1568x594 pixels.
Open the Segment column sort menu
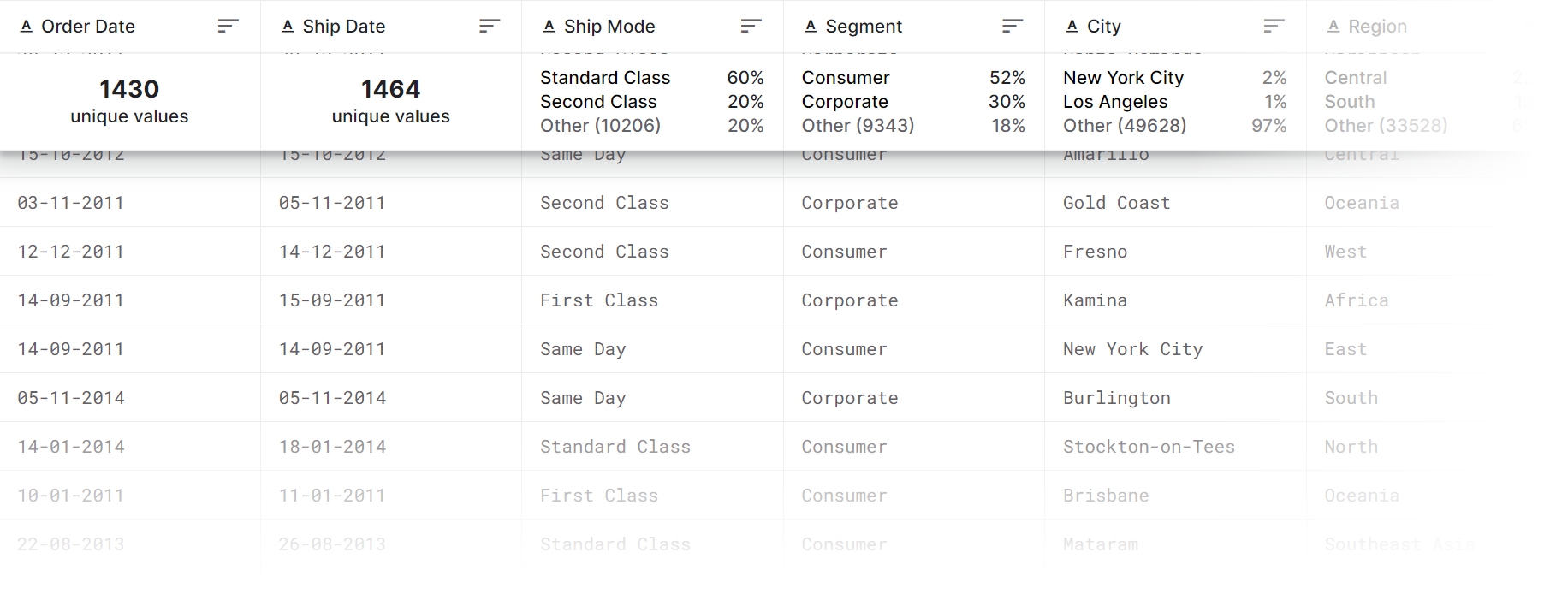pos(1012,27)
